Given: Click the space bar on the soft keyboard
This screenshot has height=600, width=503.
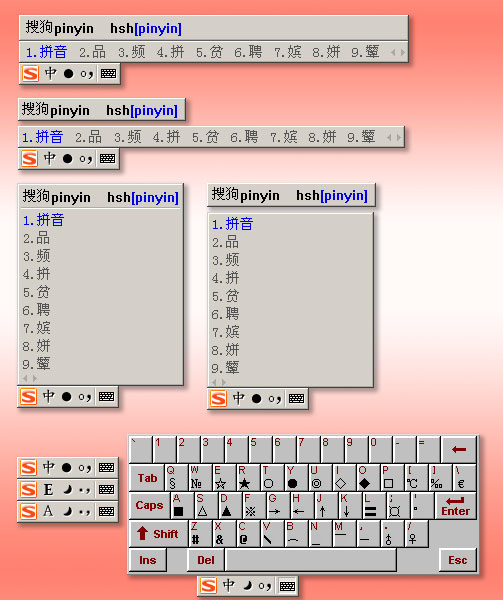Looking at the screenshot, I should click(311, 560).
